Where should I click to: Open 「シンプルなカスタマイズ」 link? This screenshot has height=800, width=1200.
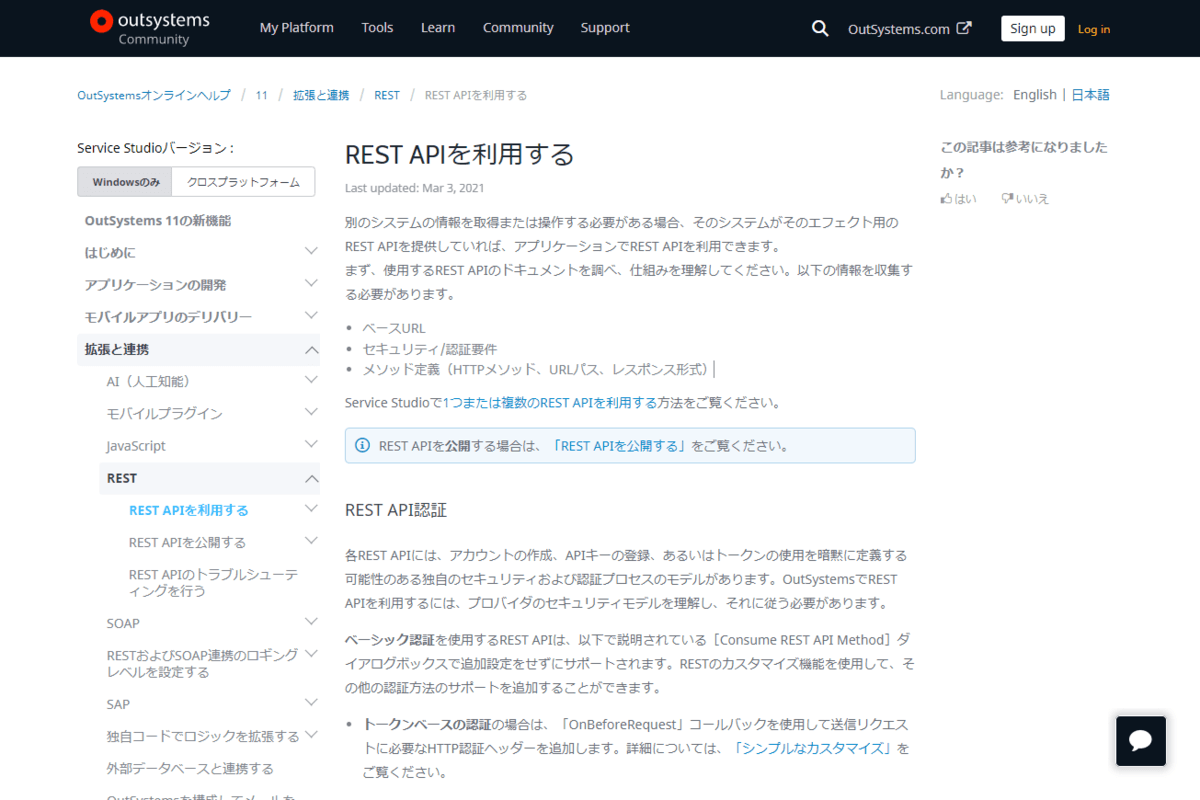814,748
